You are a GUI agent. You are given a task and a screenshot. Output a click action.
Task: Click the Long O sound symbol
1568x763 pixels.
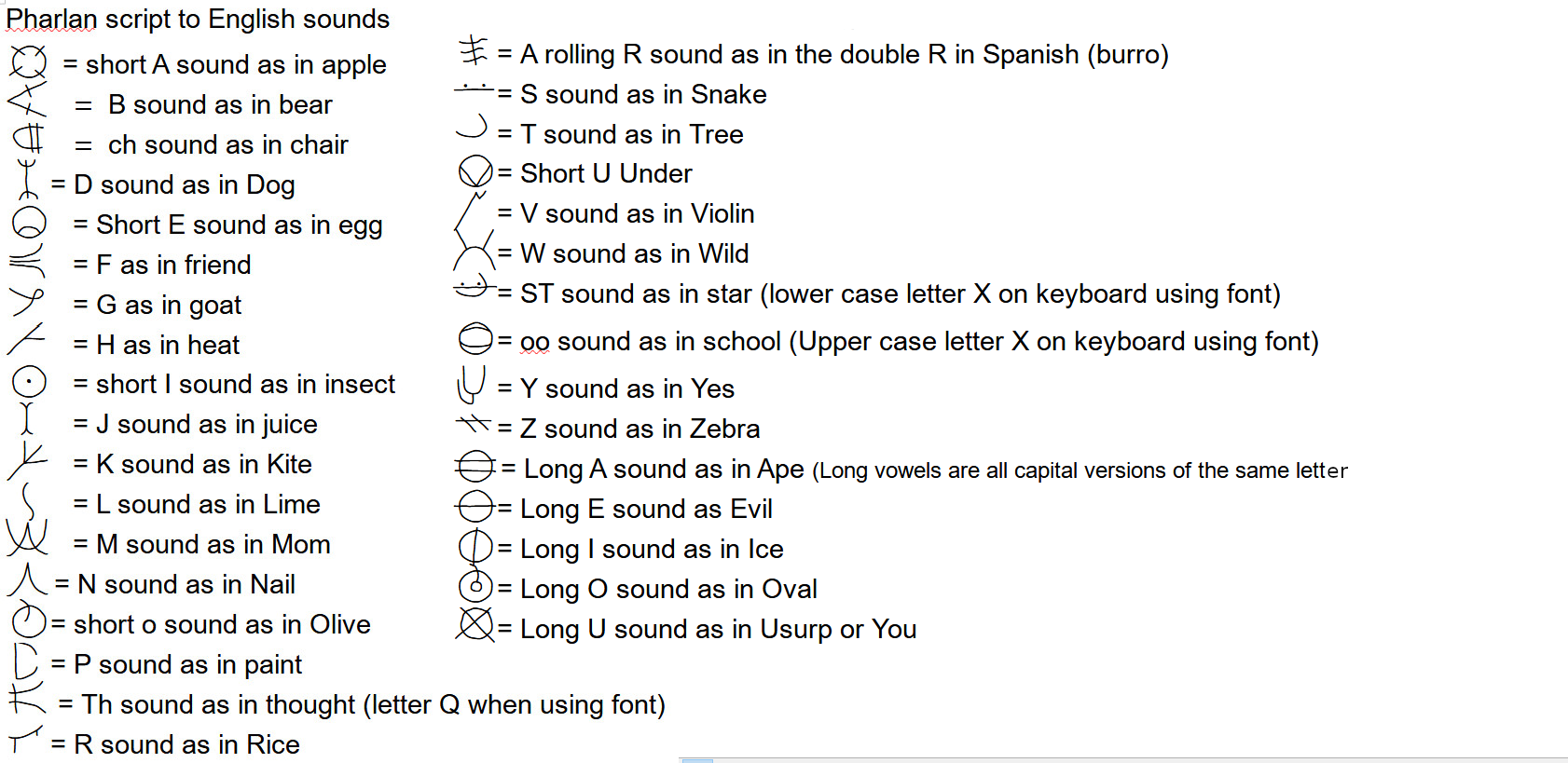[475, 586]
